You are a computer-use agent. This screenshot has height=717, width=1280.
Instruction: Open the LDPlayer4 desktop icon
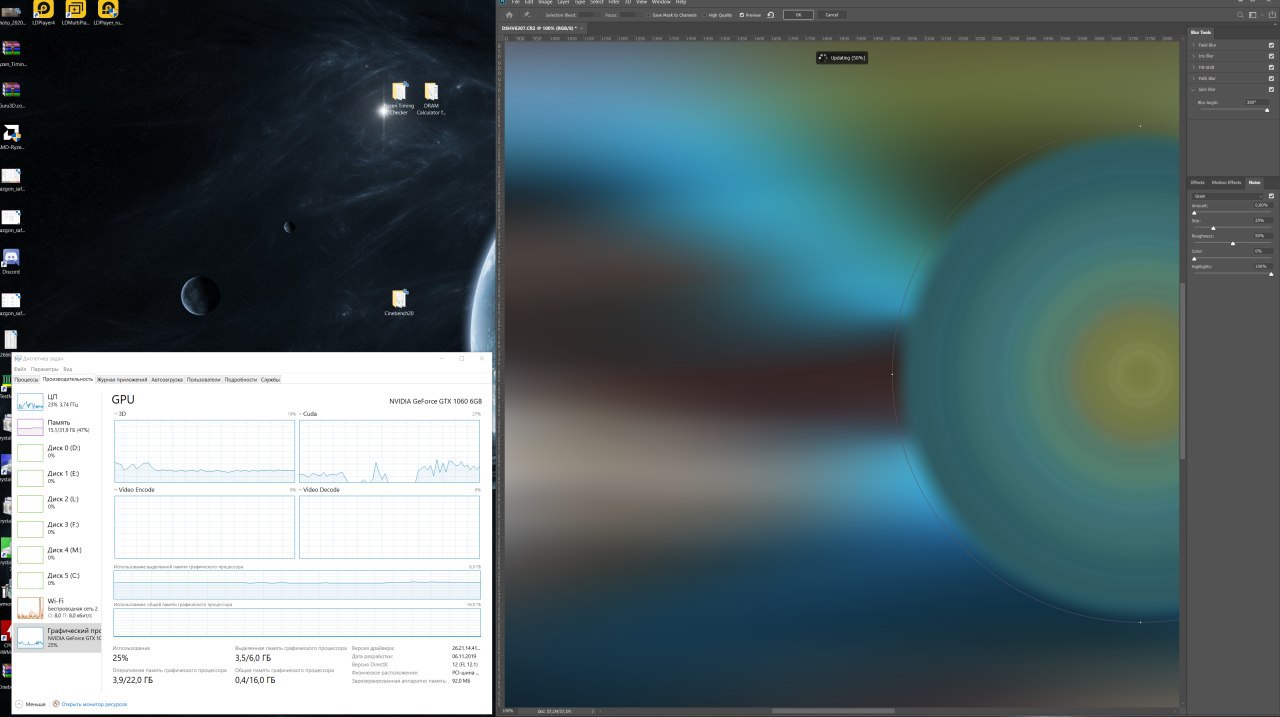point(44,13)
